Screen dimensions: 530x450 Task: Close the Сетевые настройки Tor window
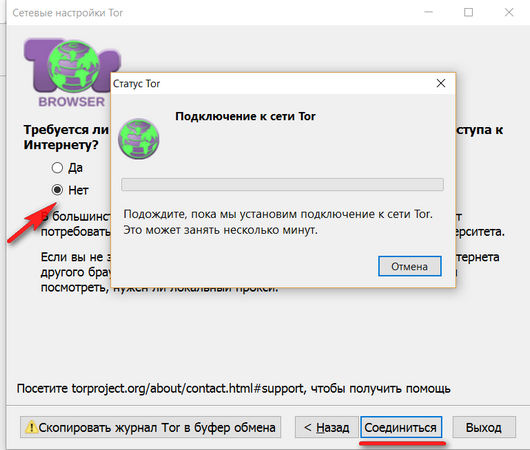[x=509, y=13]
